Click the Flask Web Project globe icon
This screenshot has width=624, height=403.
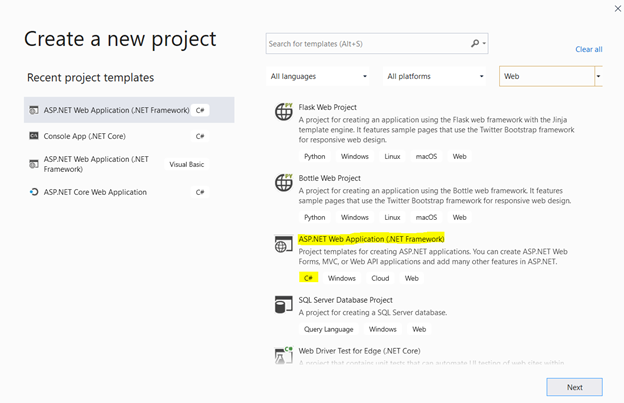point(284,111)
